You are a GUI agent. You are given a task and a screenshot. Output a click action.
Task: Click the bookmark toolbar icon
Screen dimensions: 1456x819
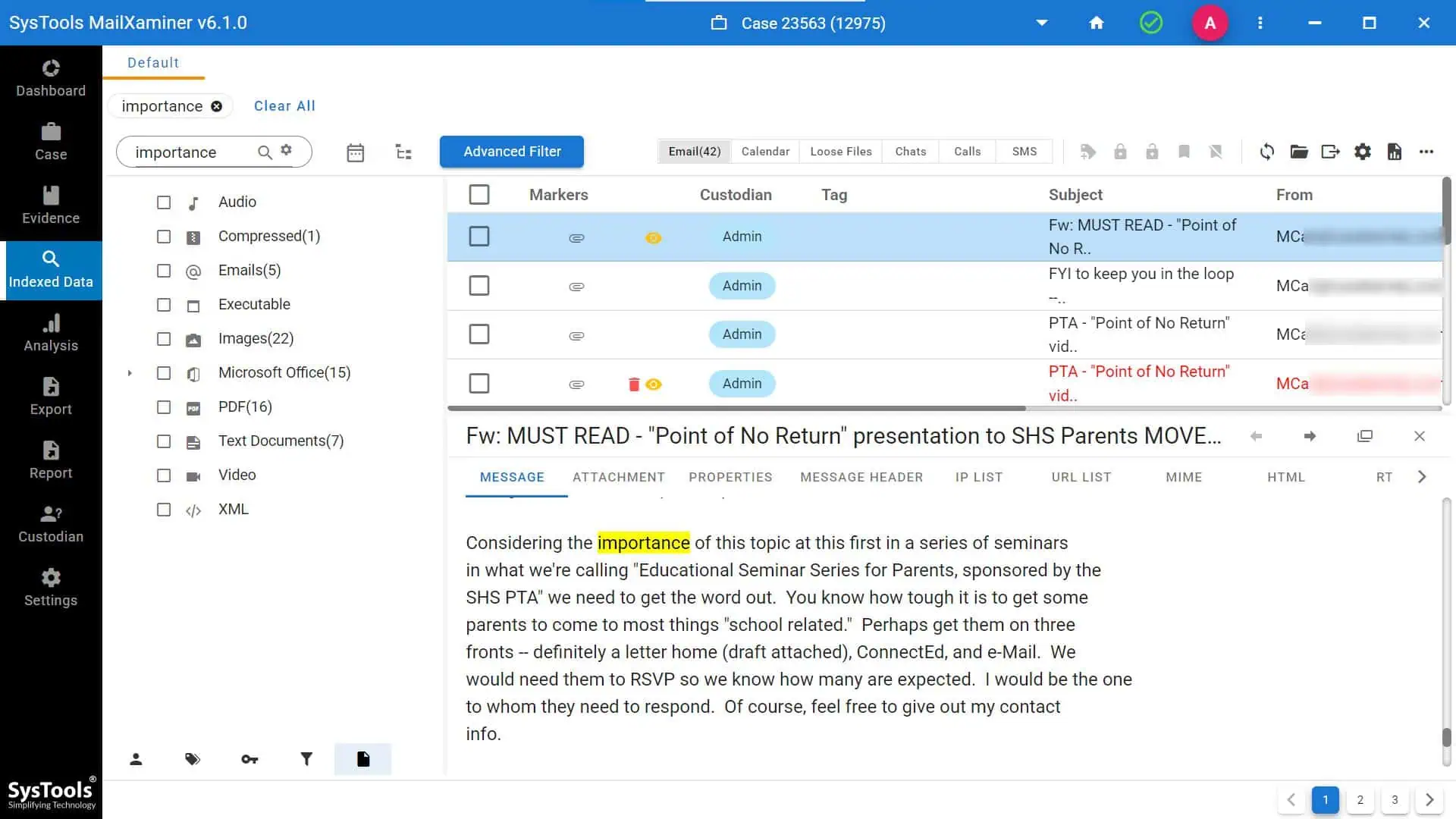1184,152
